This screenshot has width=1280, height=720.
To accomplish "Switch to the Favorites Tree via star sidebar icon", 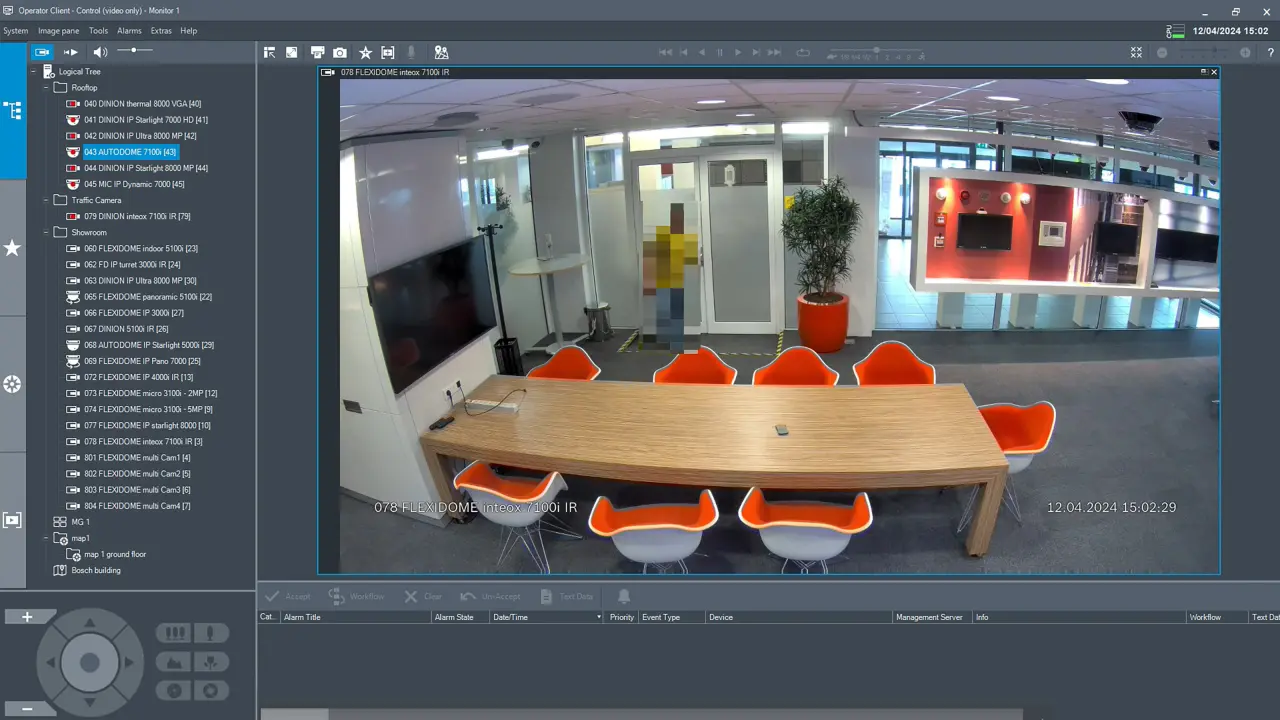I will pyautogui.click(x=12, y=248).
